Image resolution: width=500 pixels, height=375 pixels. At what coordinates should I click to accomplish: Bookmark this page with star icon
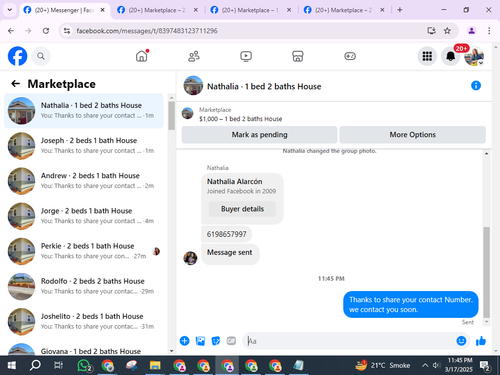tap(447, 31)
